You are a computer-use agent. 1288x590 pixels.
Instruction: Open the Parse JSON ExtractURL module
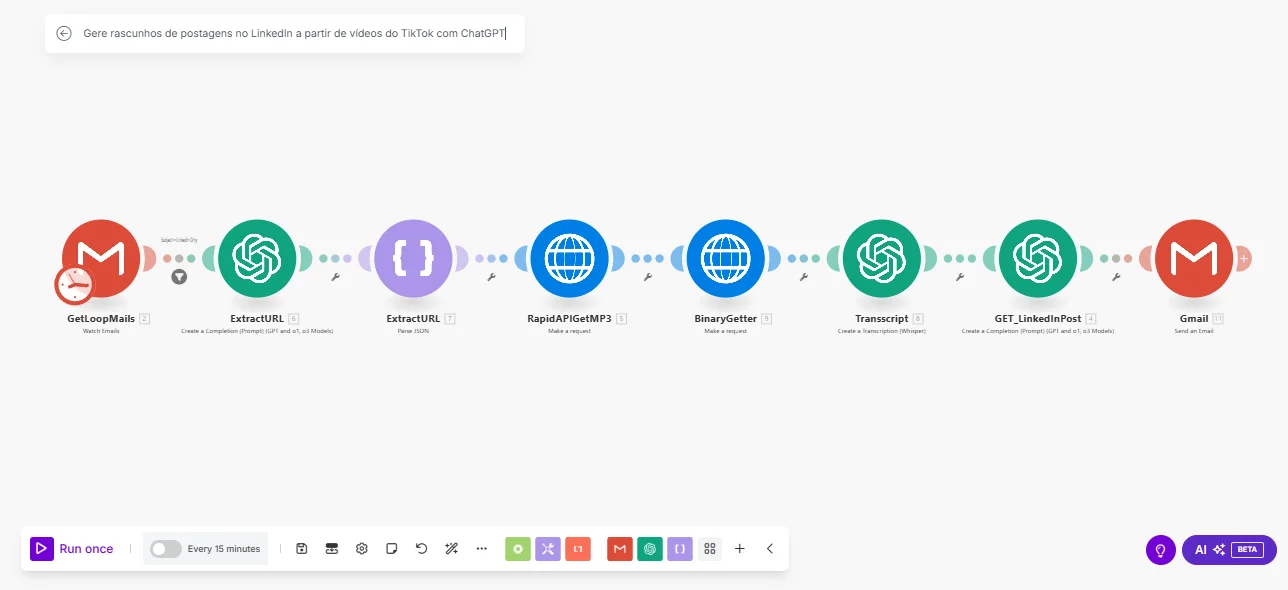[413, 259]
